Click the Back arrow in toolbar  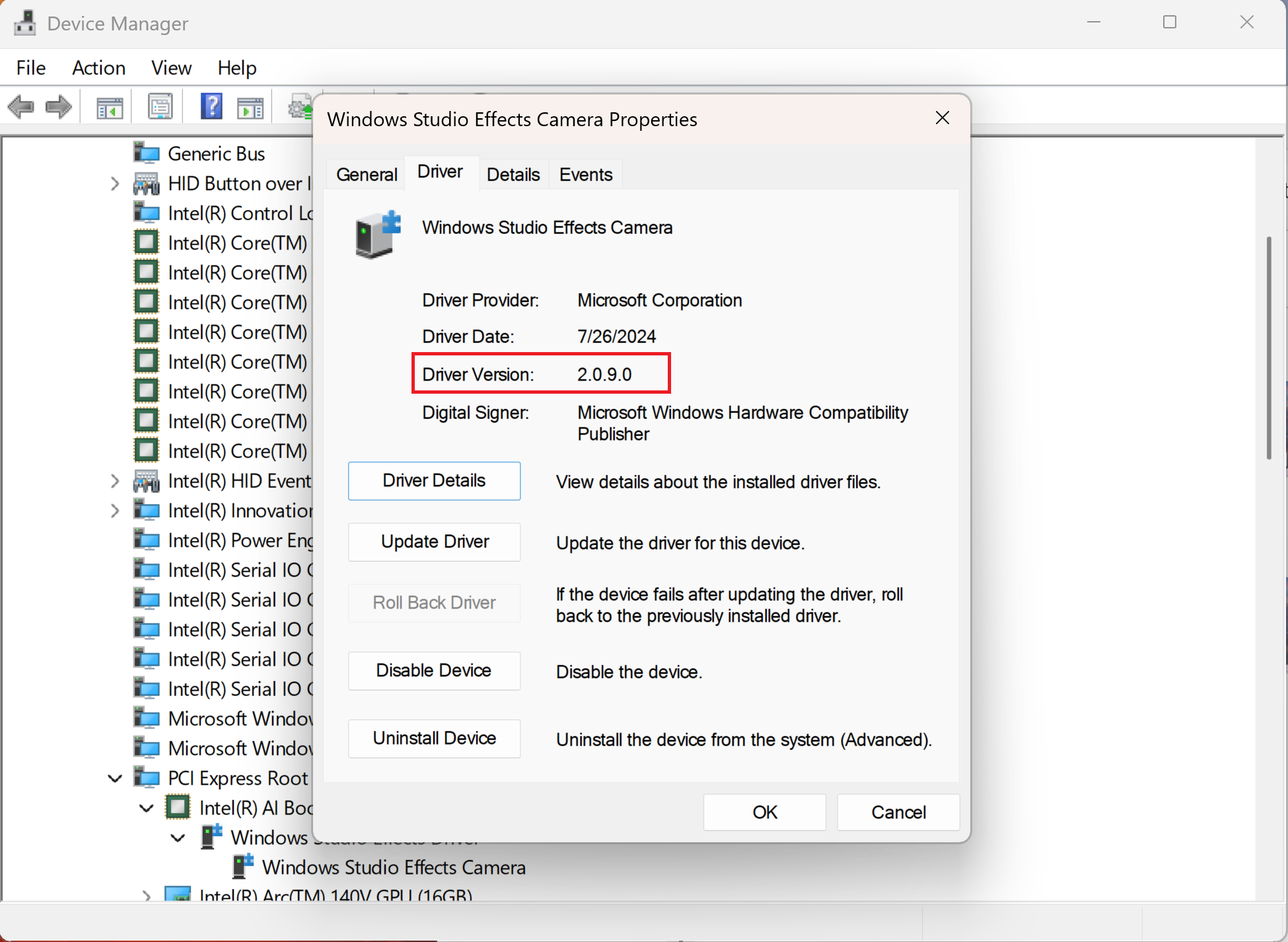click(x=21, y=106)
